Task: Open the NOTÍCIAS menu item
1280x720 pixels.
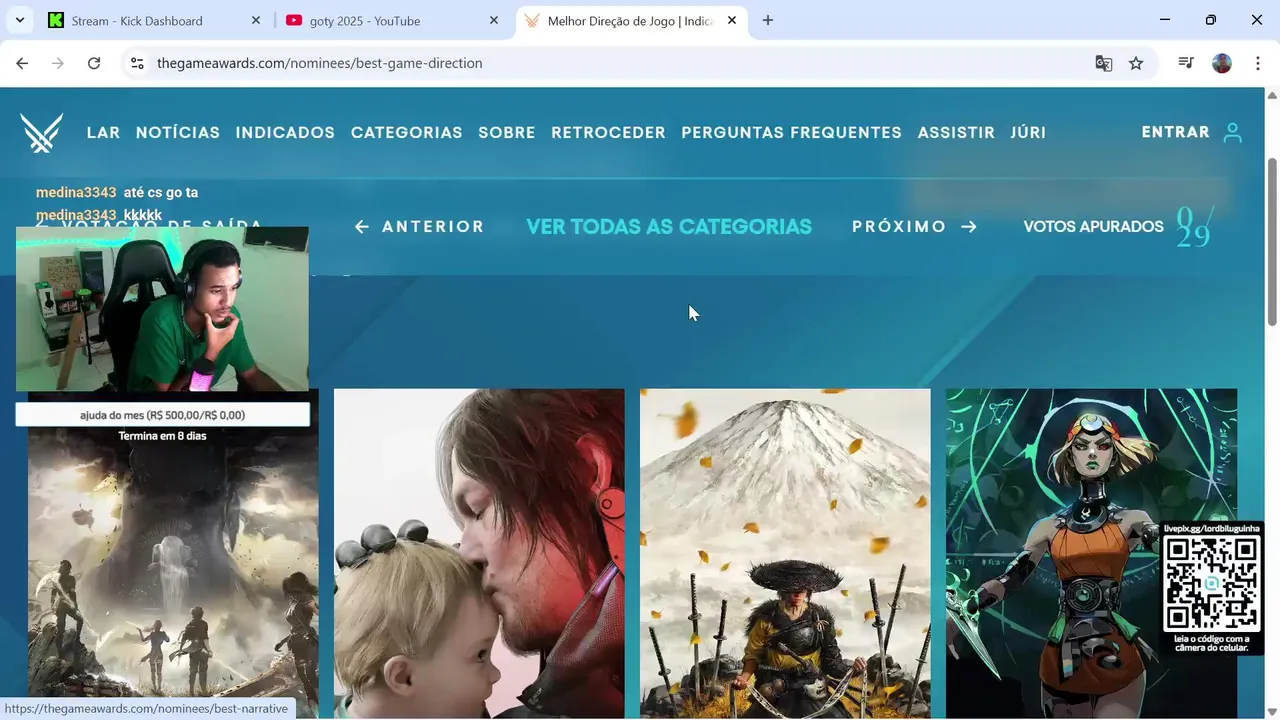Action: pos(178,132)
